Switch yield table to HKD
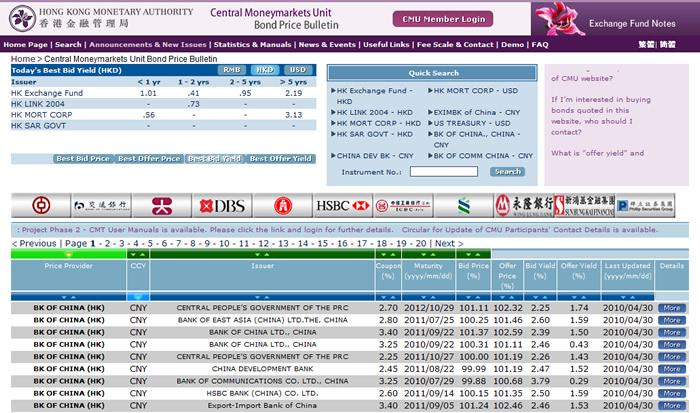Image resolution: width=700 pixels, height=413 pixels. [x=264, y=70]
